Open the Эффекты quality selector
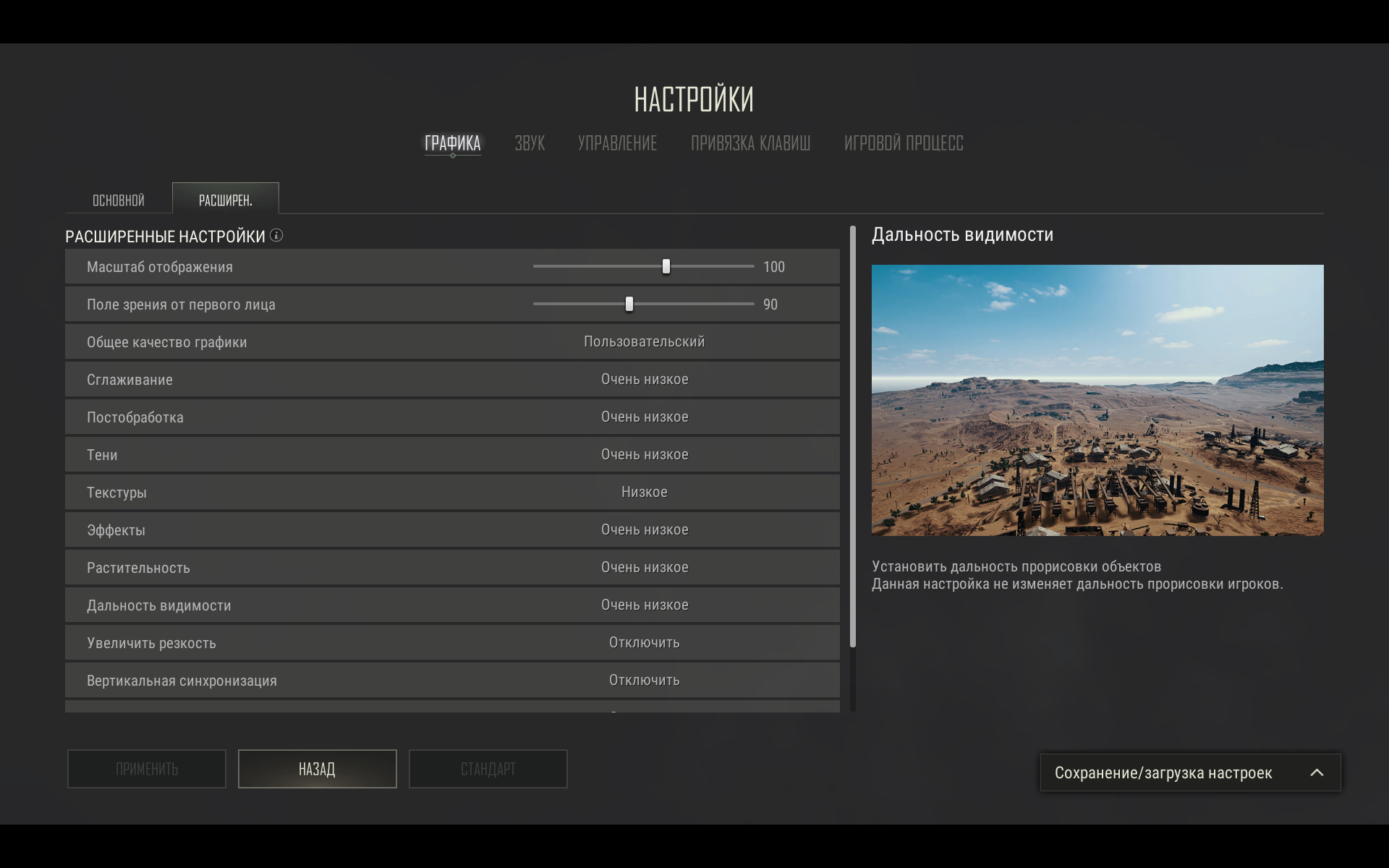Viewport: 1389px width, 868px height. pyautogui.click(x=645, y=529)
